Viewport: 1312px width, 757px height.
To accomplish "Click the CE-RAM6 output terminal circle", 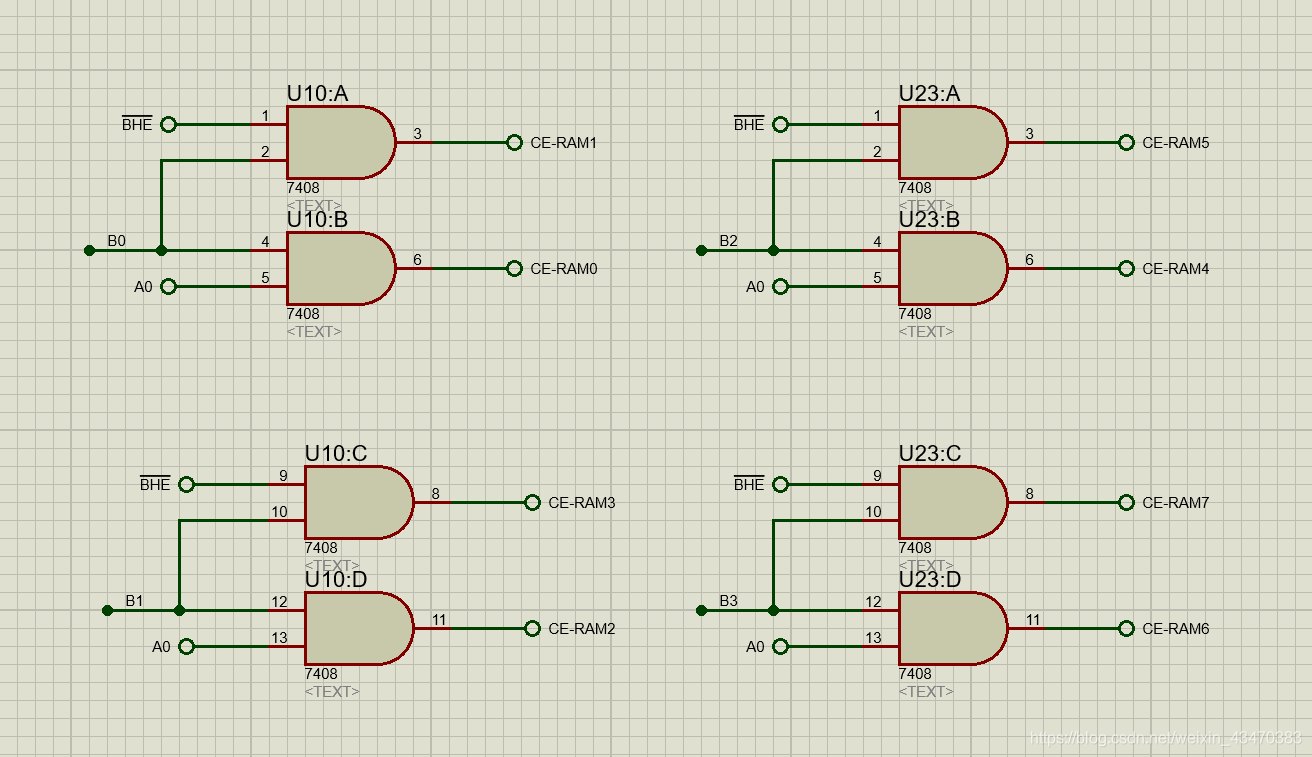I will point(1126,629).
